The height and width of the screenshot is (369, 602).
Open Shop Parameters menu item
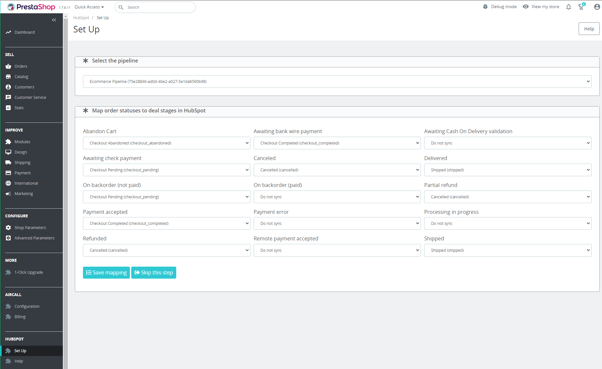pyautogui.click(x=30, y=228)
